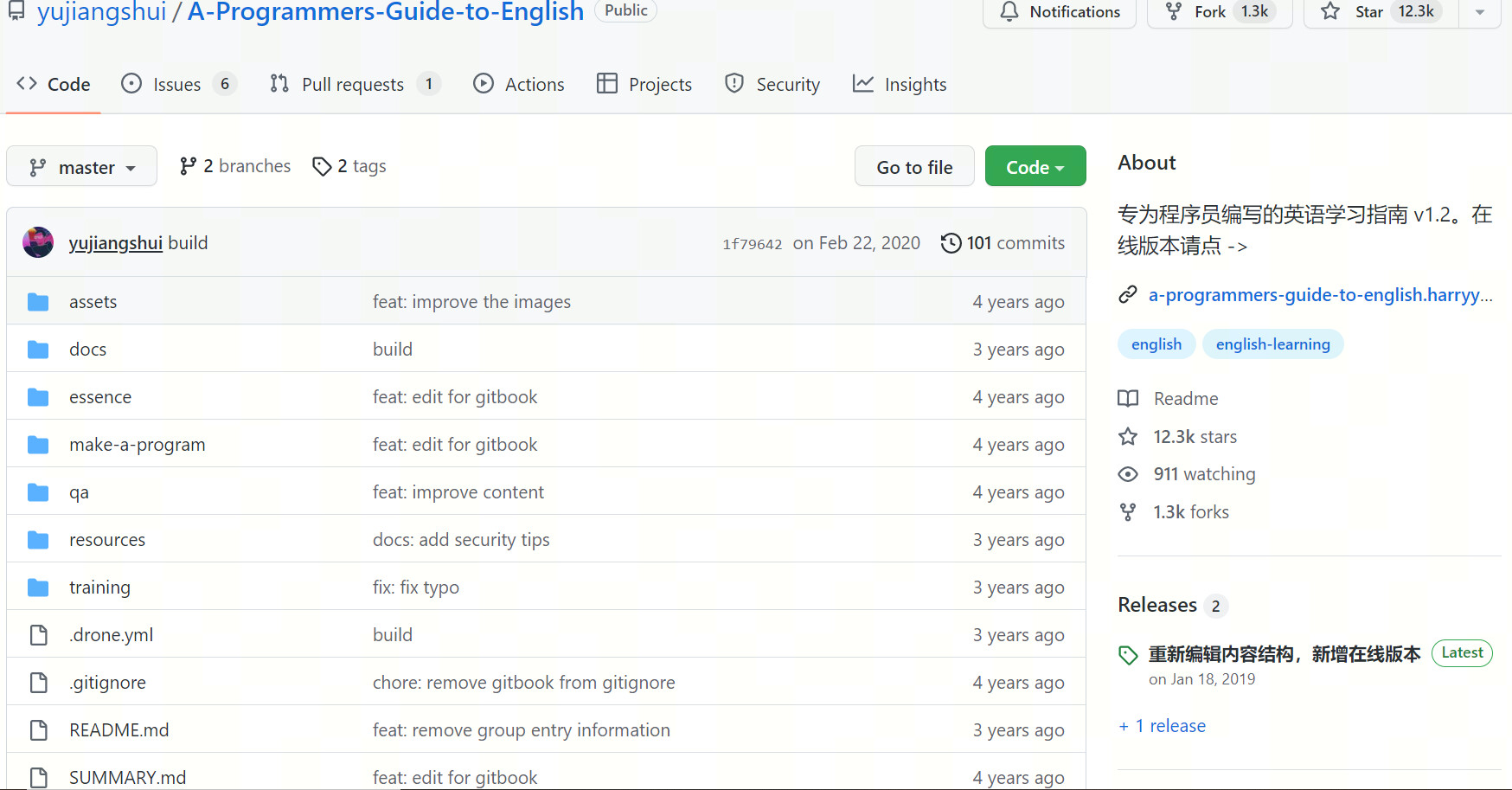1512x790 pixels.
Task: Open the a-programmers-guide-to-english website link
Action: (1321, 295)
